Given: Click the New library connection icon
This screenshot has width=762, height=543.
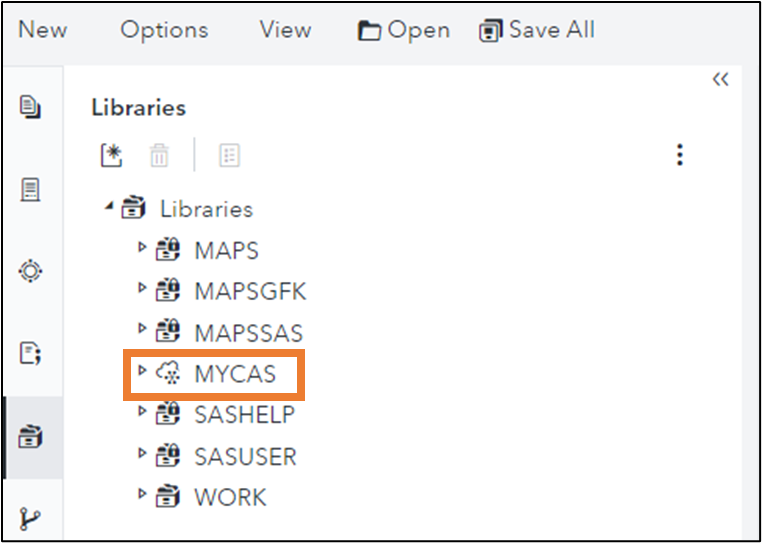Looking at the screenshot, I should 111,155.
